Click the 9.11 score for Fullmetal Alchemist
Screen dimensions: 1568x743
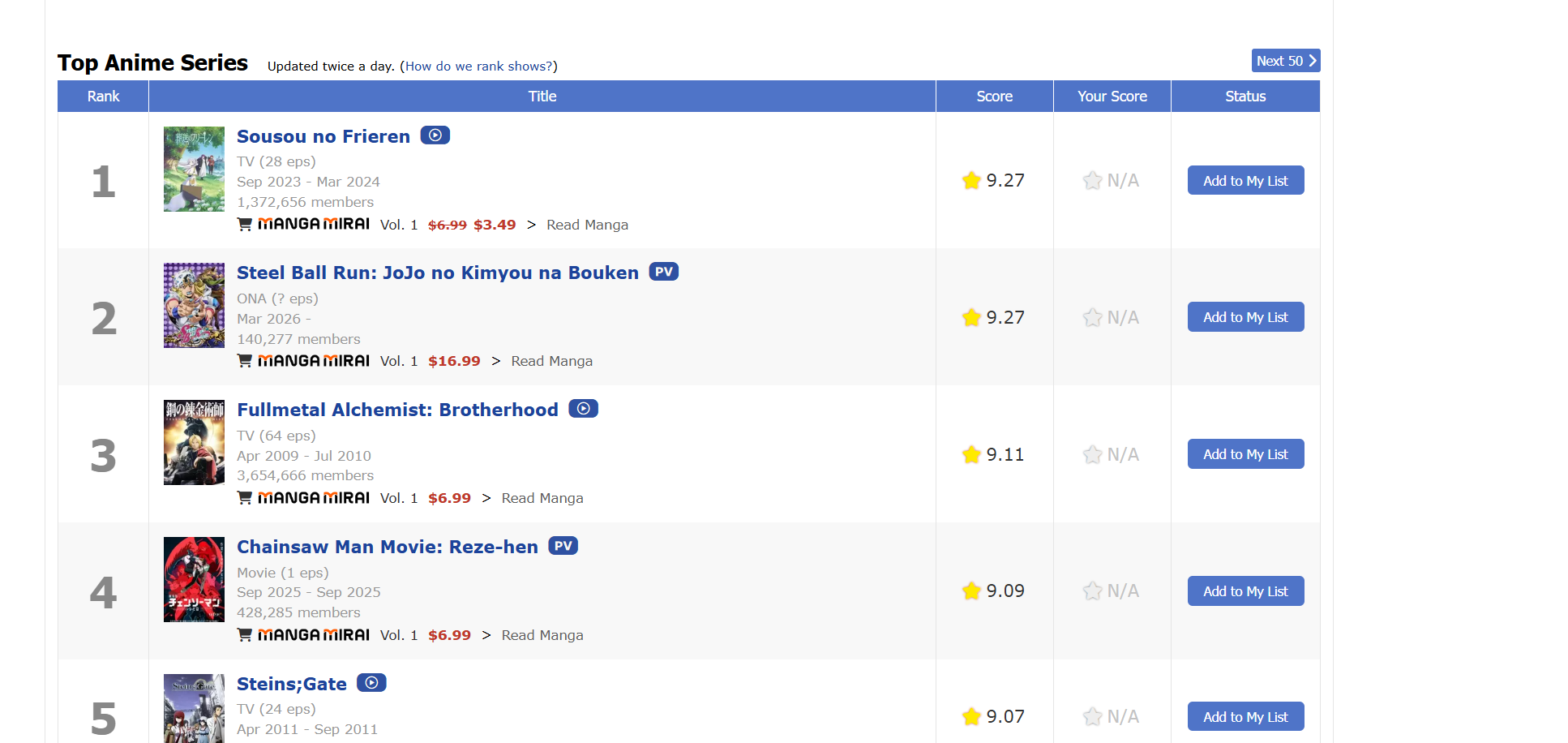point(1005,454)
